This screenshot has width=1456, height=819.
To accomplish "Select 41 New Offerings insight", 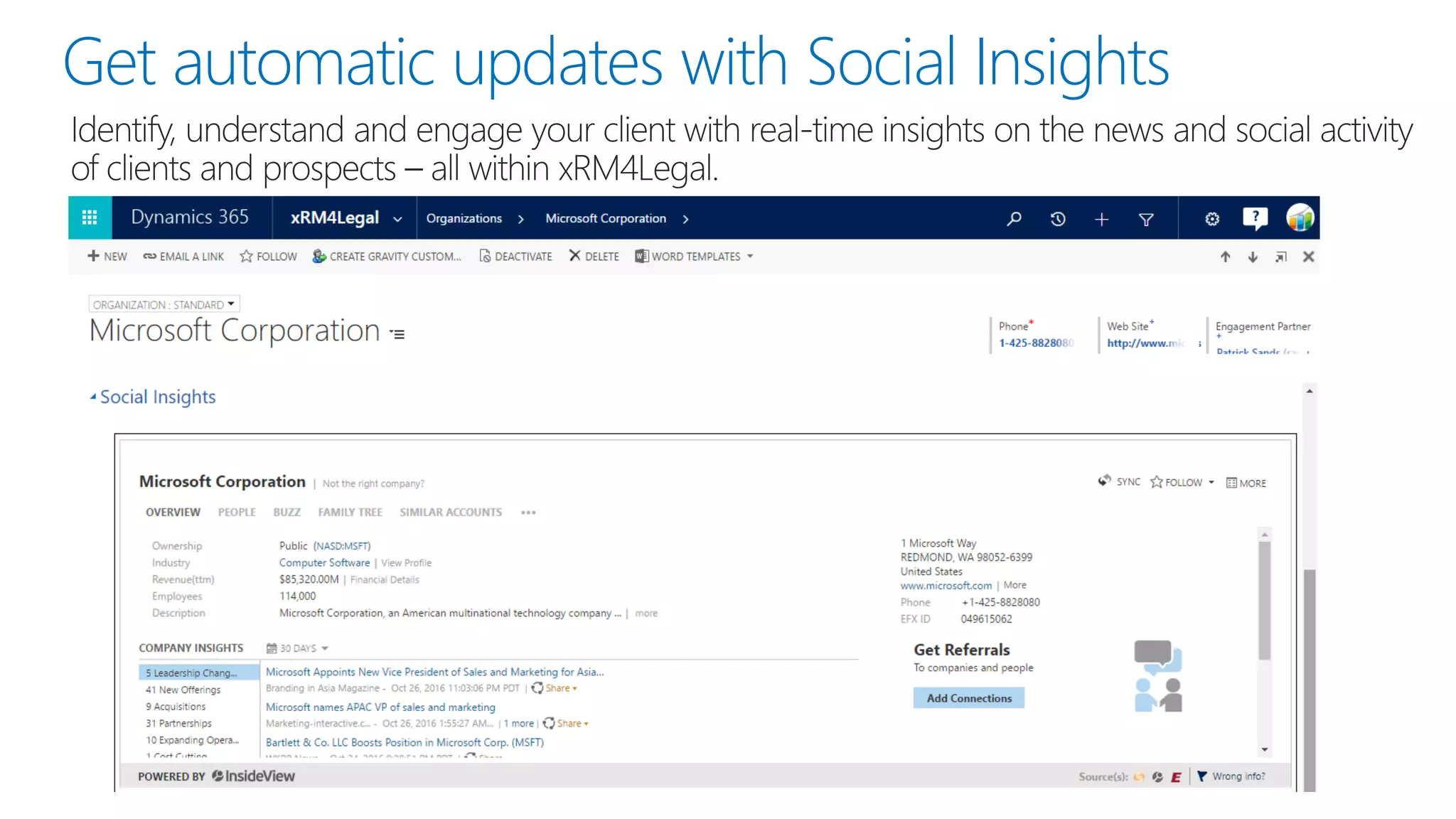I will coord(183,690).
